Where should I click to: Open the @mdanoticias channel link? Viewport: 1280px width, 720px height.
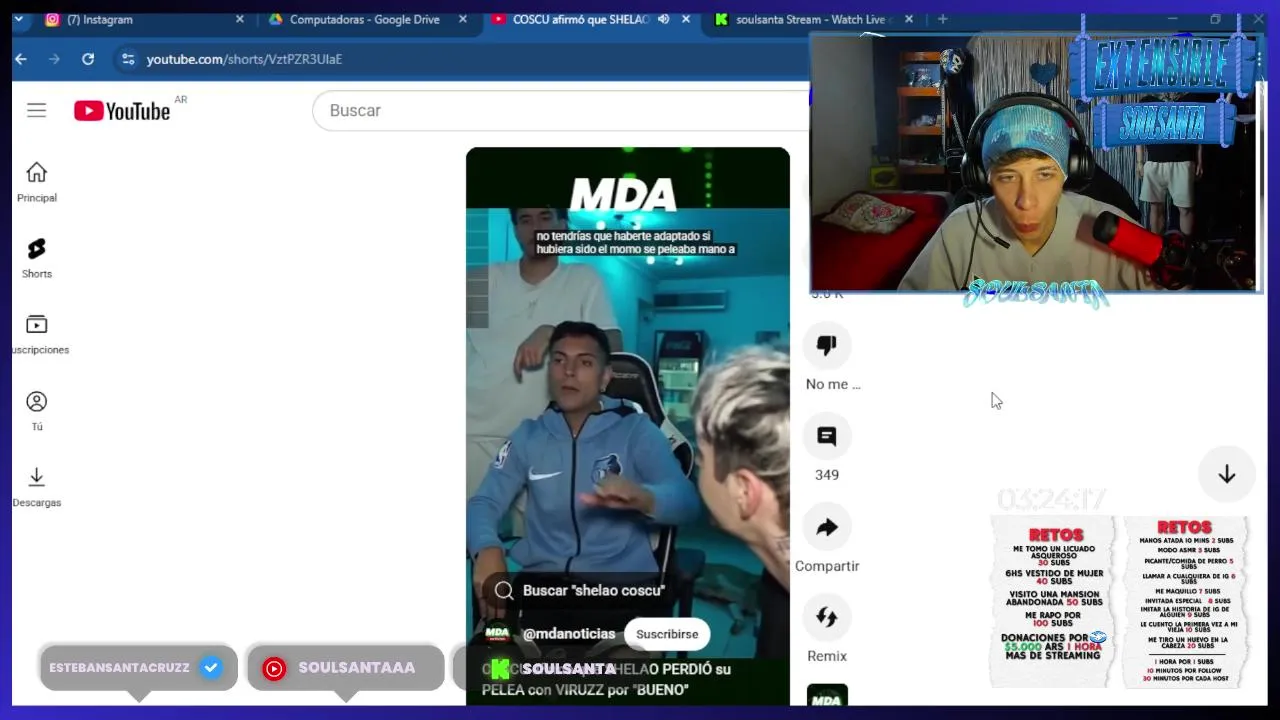pos(569,634)
